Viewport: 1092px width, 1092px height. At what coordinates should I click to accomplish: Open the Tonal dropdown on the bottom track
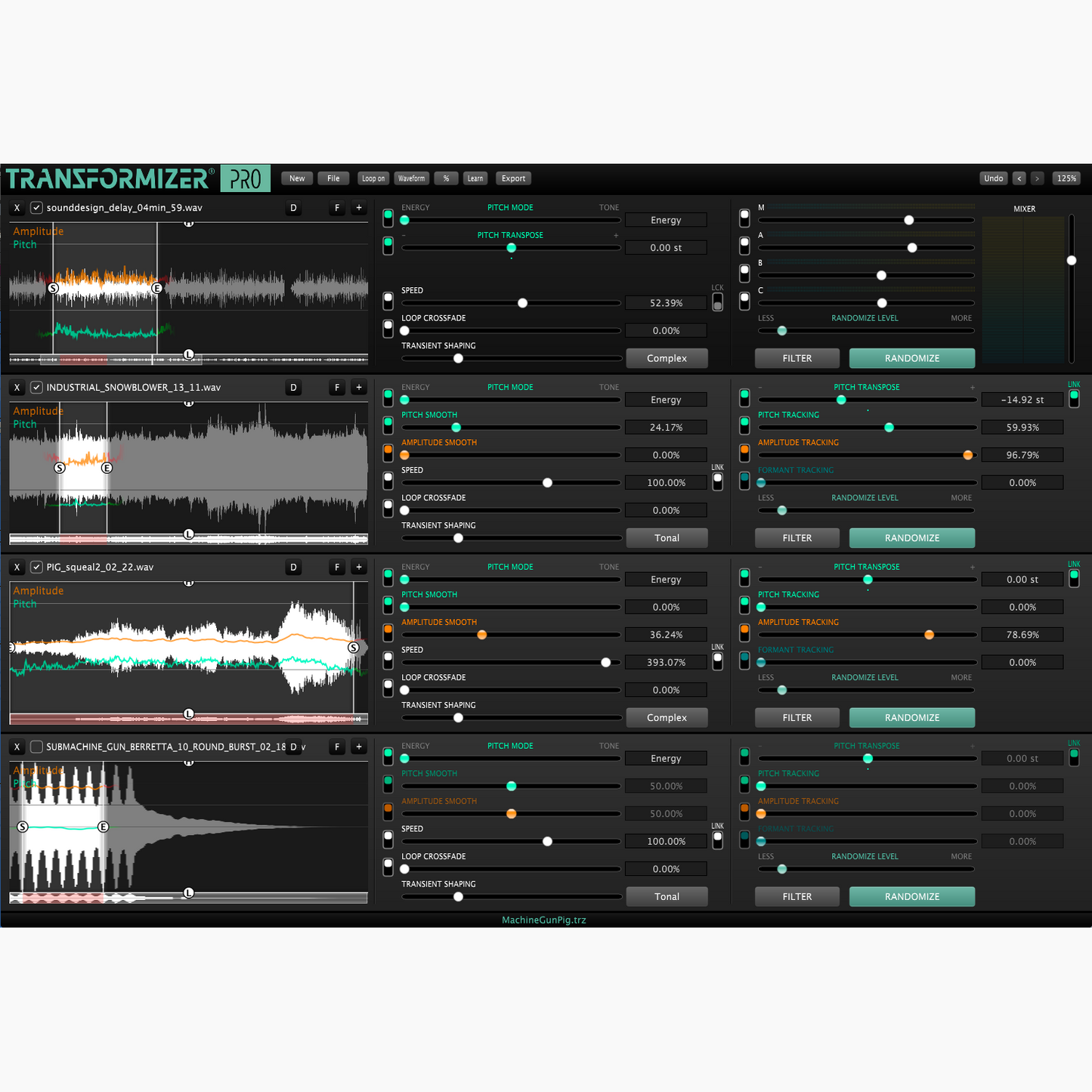(667, 896)
